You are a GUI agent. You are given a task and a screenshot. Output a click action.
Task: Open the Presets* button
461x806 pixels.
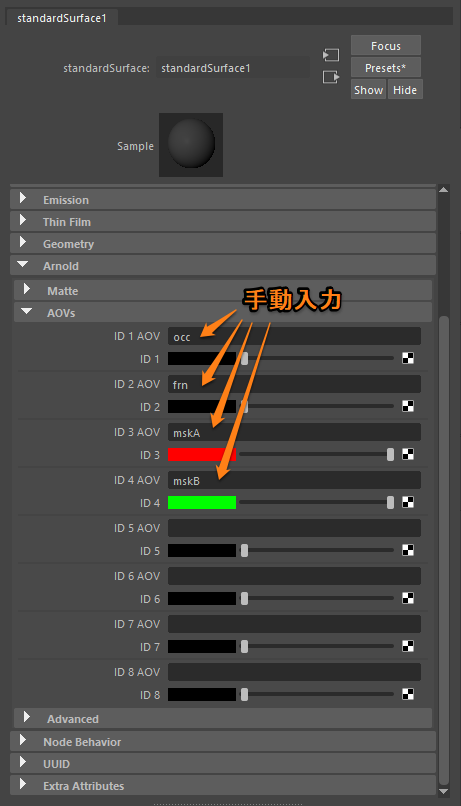386,68
